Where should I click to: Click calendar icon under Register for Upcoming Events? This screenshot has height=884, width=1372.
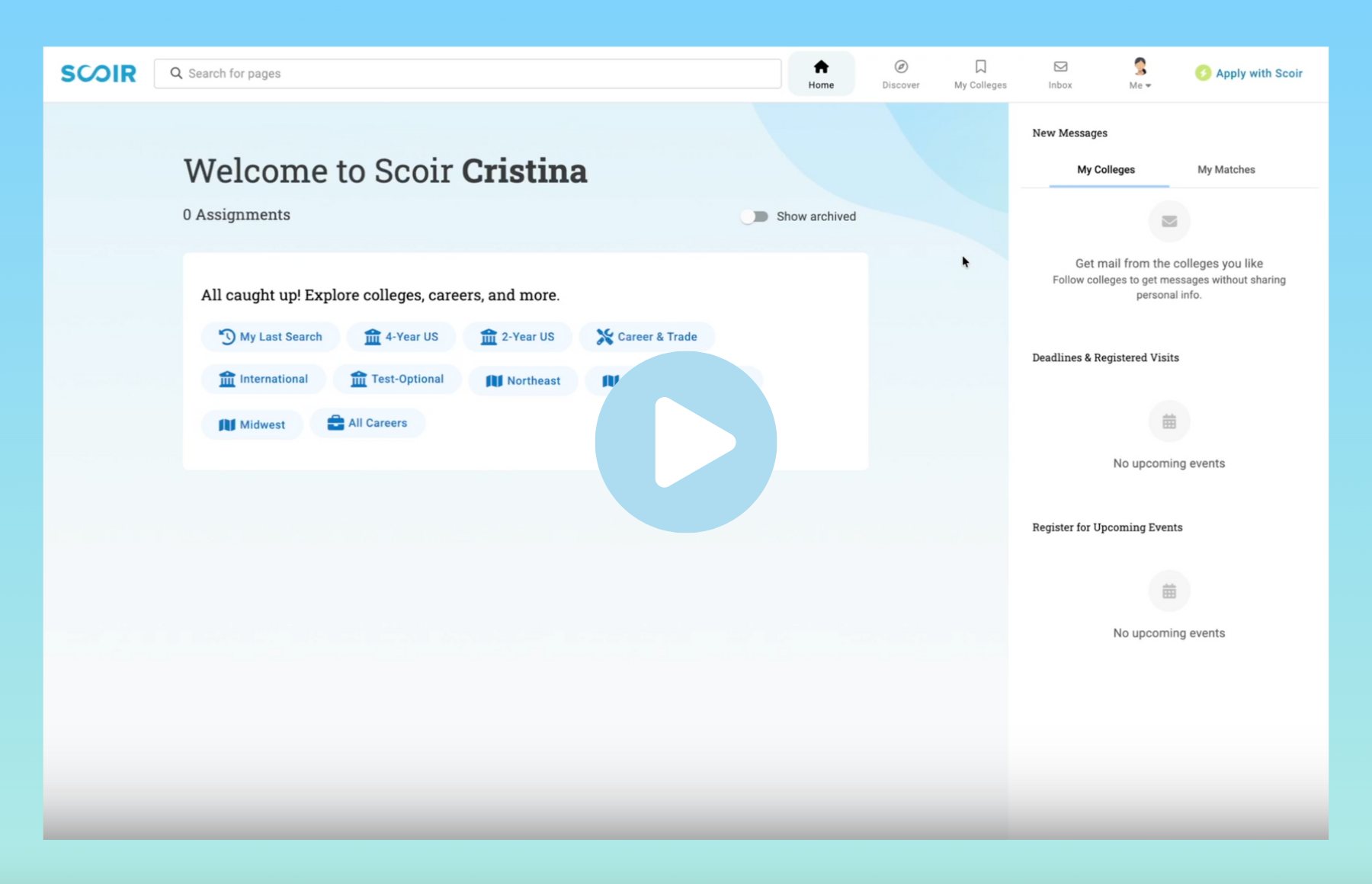click(x=1168, y=591)
